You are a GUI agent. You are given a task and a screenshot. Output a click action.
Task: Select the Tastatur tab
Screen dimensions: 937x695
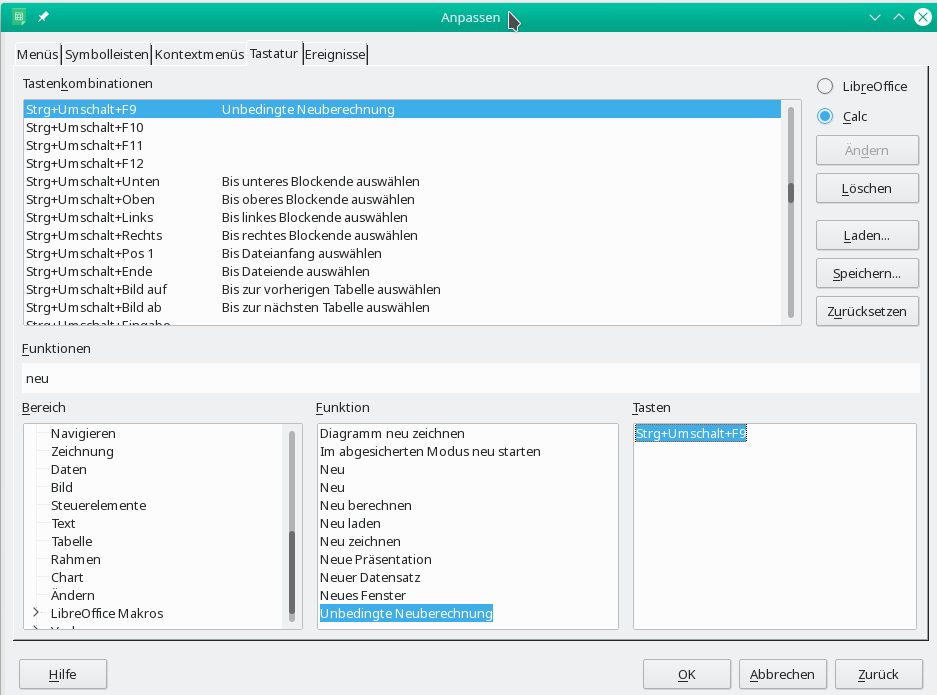click(x=274, y=54)
